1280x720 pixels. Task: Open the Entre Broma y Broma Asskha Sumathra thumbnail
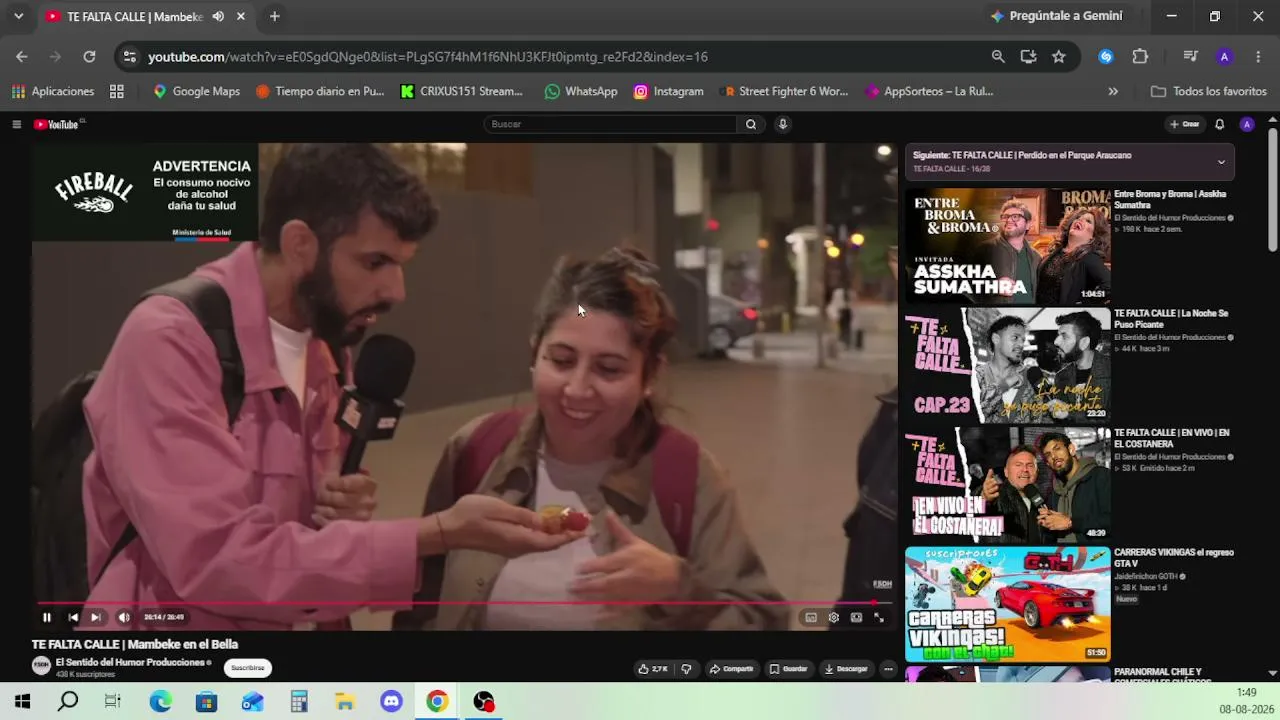[1007, 246]
